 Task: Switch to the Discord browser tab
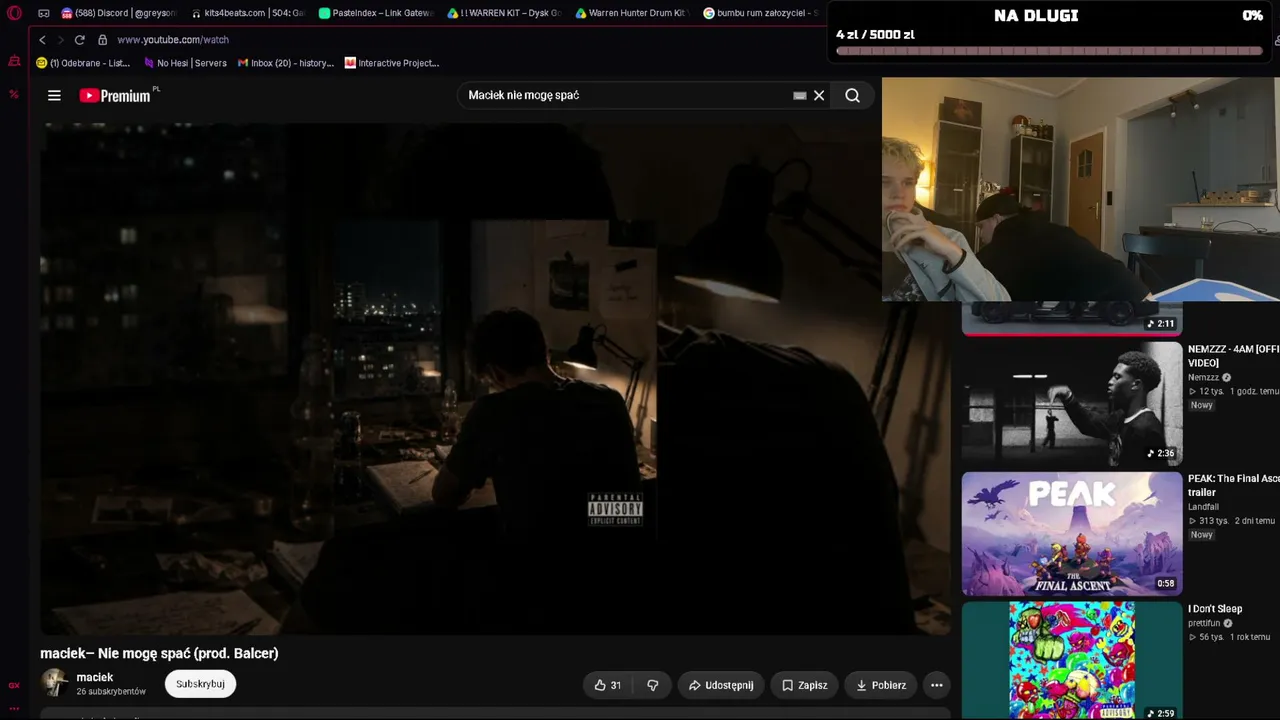click(118, 13)
